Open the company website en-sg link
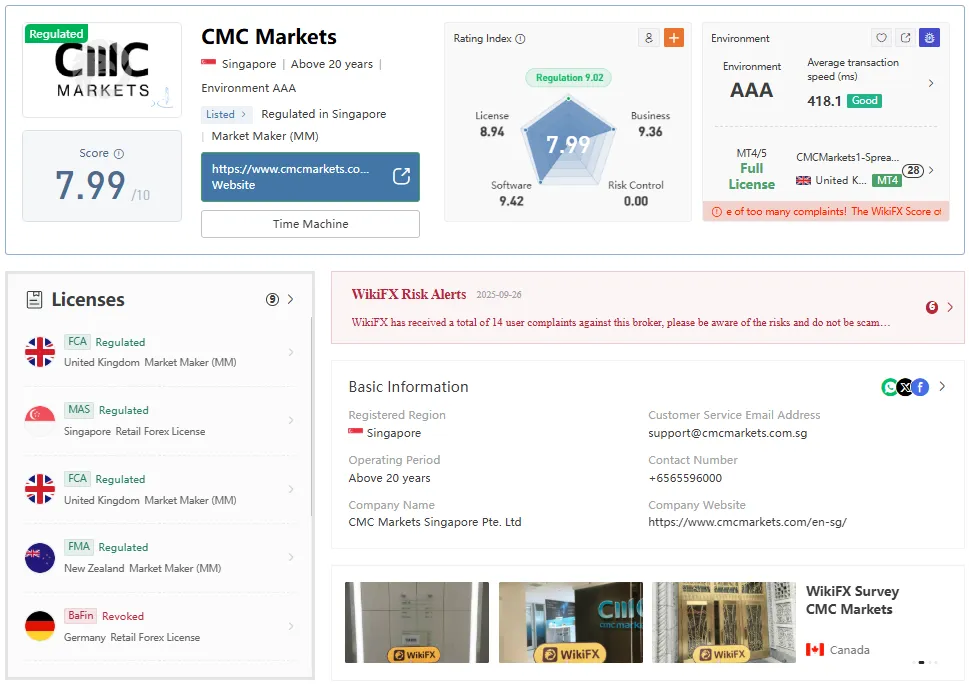Screen dimensions: 969x685 (x=747, y=522)
